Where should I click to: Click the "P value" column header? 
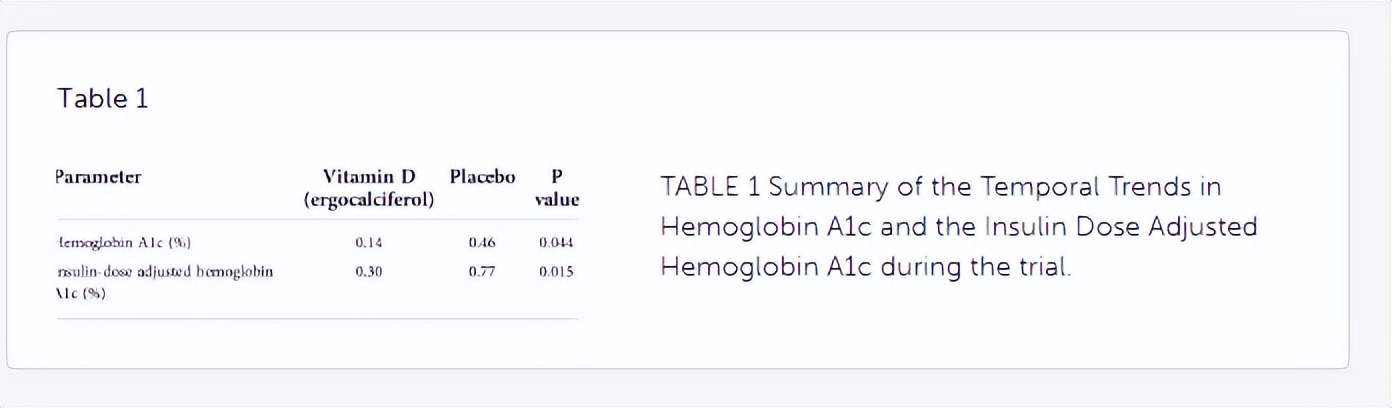(x=557, y=188)
